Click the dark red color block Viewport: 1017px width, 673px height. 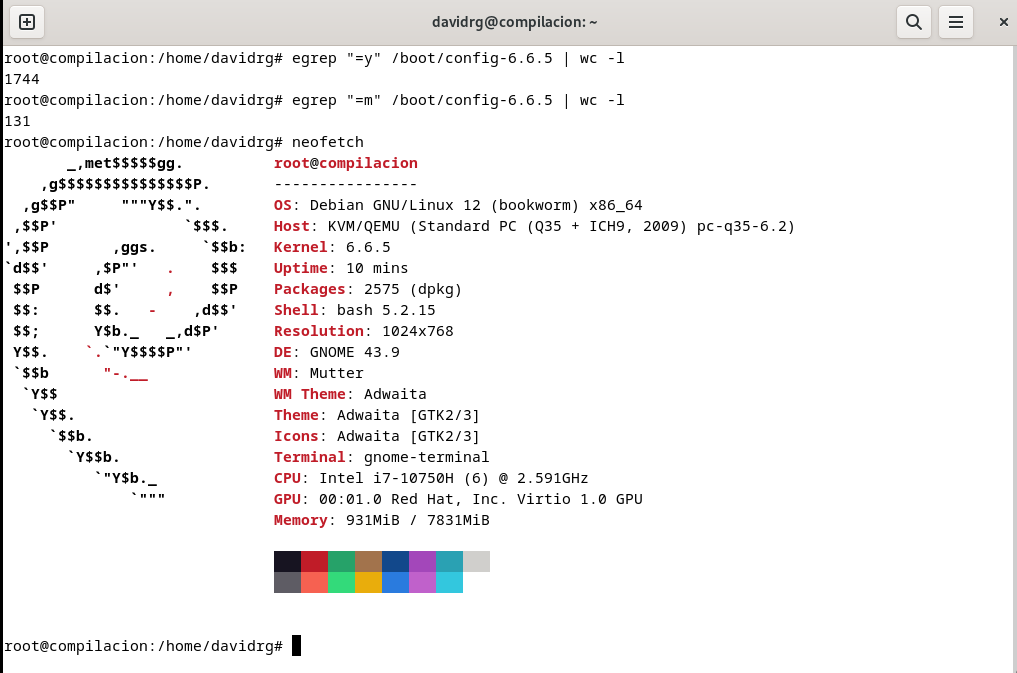click(315, 561)
